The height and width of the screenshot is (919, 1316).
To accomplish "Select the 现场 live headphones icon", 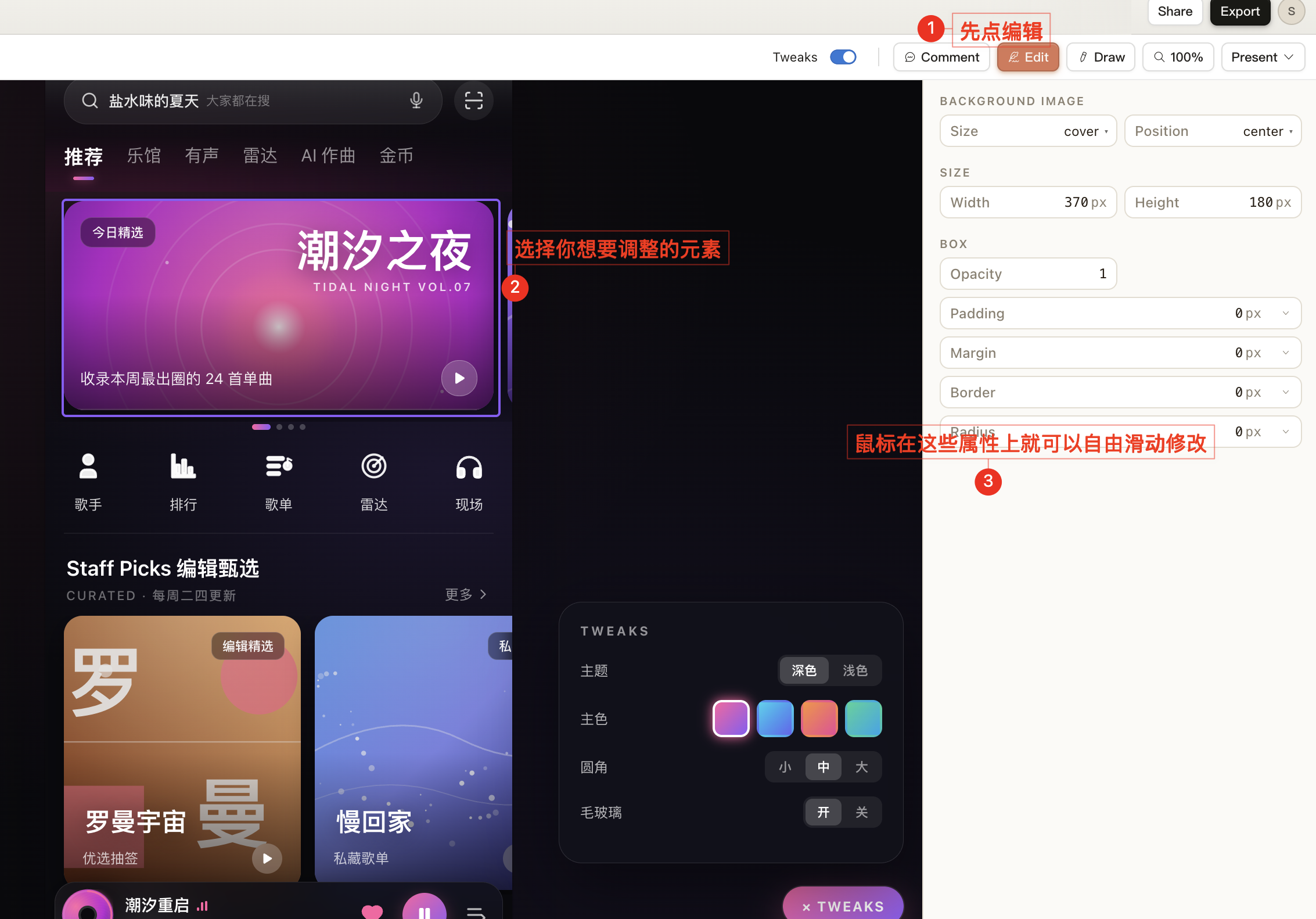I will [x=469, y=466].
